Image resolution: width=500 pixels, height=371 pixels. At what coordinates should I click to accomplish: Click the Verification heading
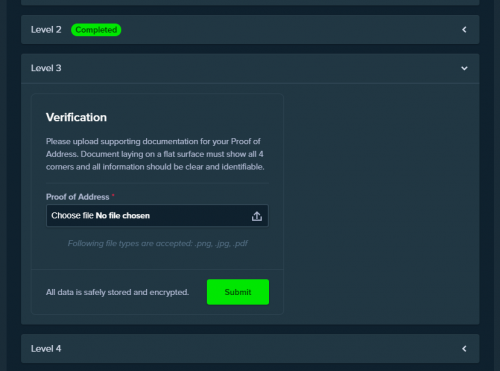[76, 117]
